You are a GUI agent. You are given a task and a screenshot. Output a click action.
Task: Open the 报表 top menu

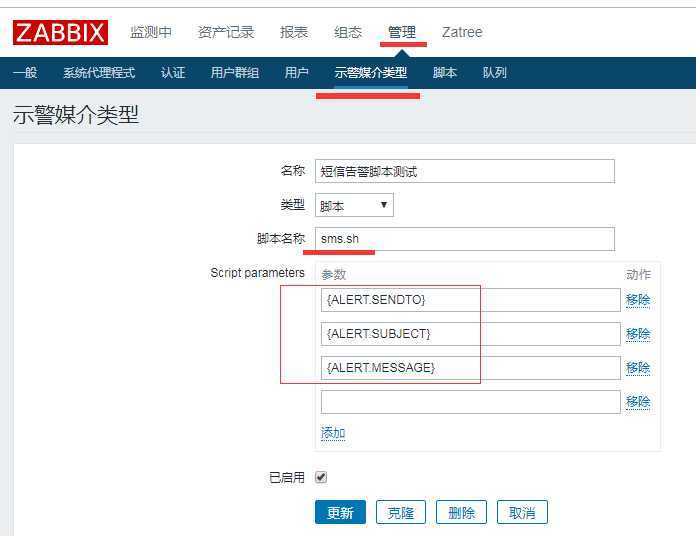tap(293, 32)
